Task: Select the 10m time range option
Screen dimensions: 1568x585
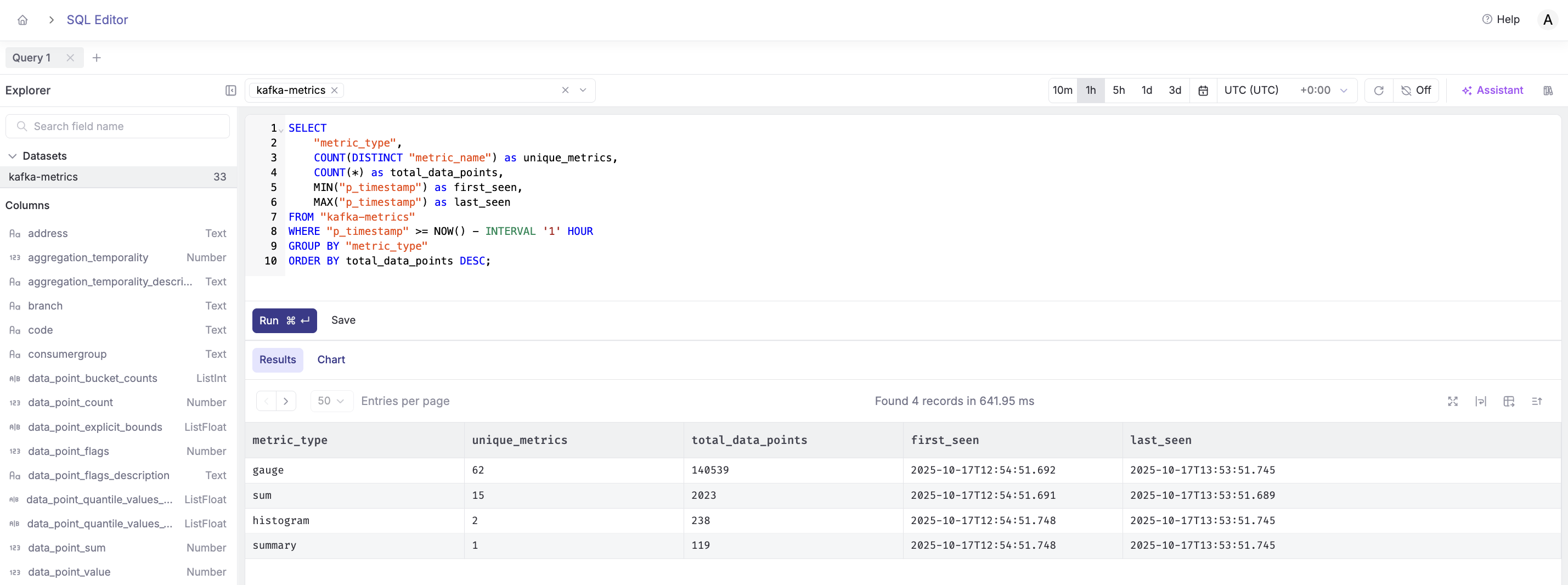Action: coord(1062,91)
